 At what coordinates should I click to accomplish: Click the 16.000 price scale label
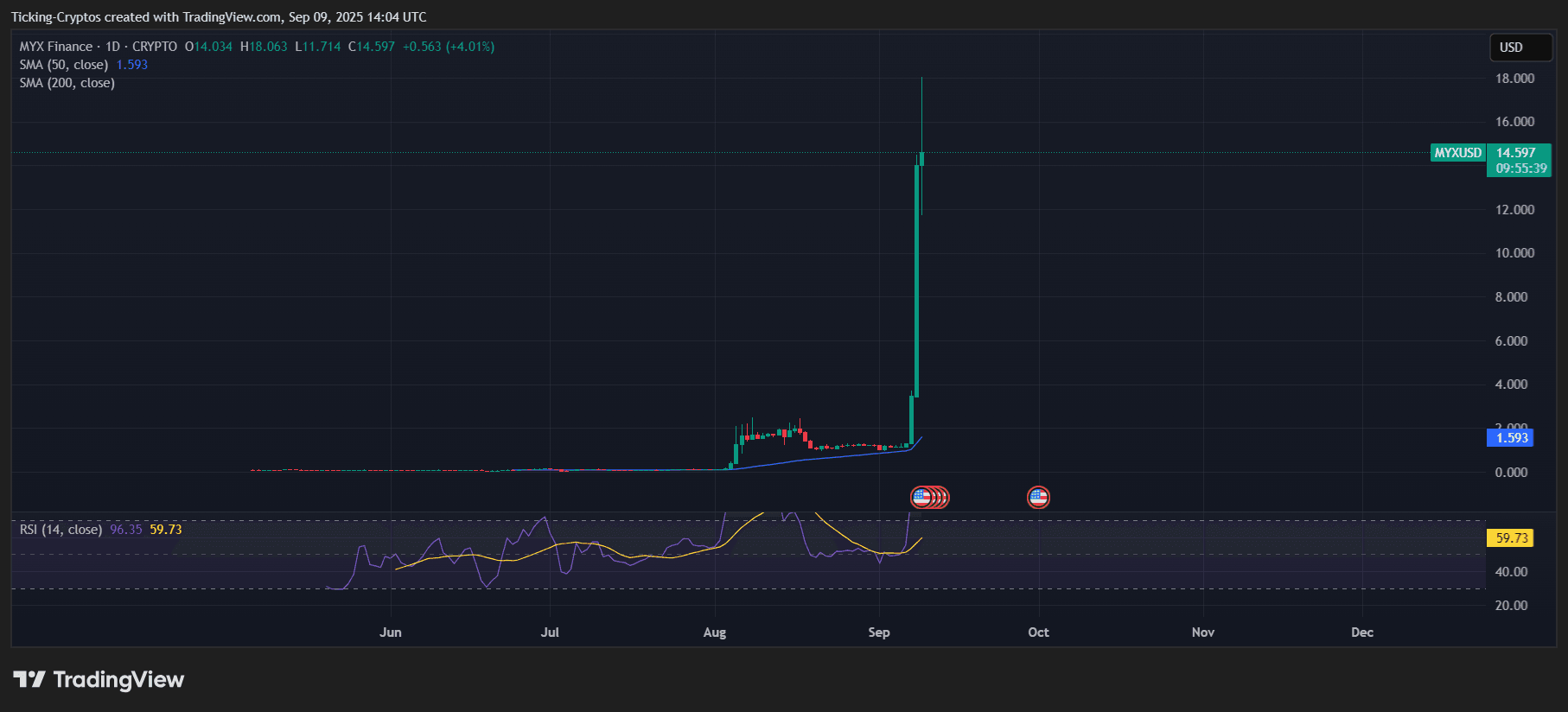tap(1514, 122)
